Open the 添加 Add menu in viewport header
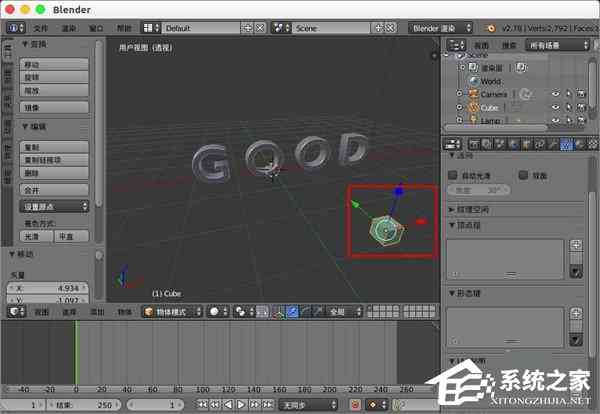Viewport: 600px width, 414px height. 97,312
